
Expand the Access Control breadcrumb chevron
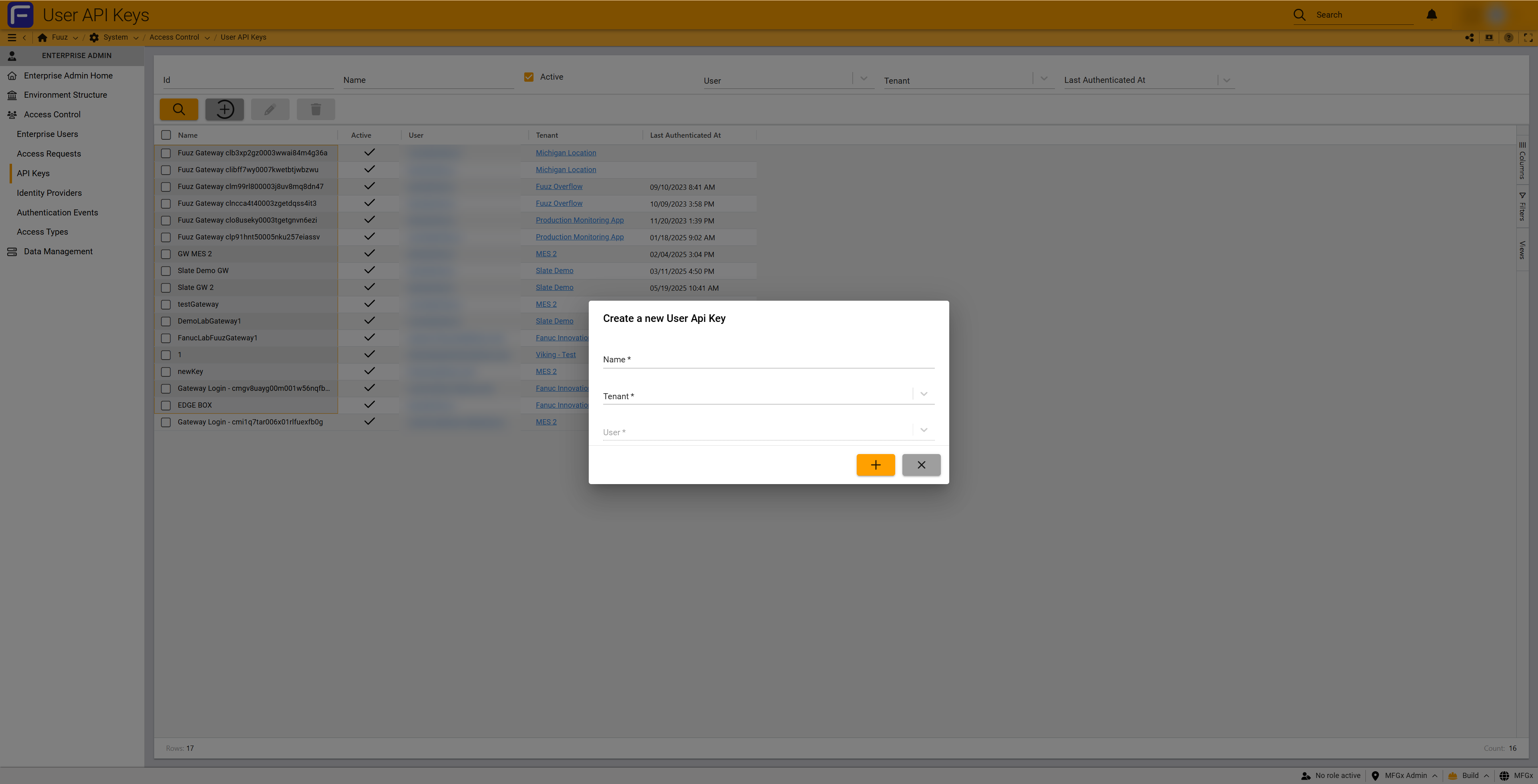(x=207, y=38)
